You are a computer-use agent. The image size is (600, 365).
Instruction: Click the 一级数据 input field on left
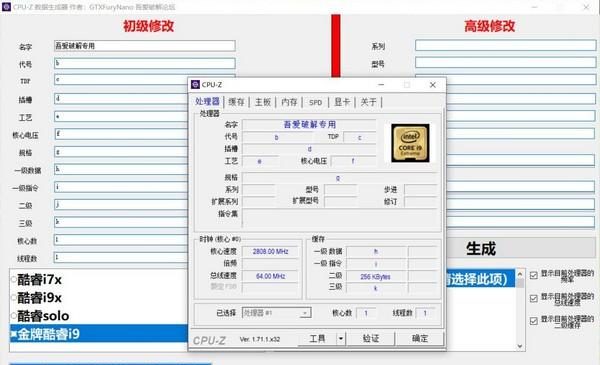[x=121, y=169]
